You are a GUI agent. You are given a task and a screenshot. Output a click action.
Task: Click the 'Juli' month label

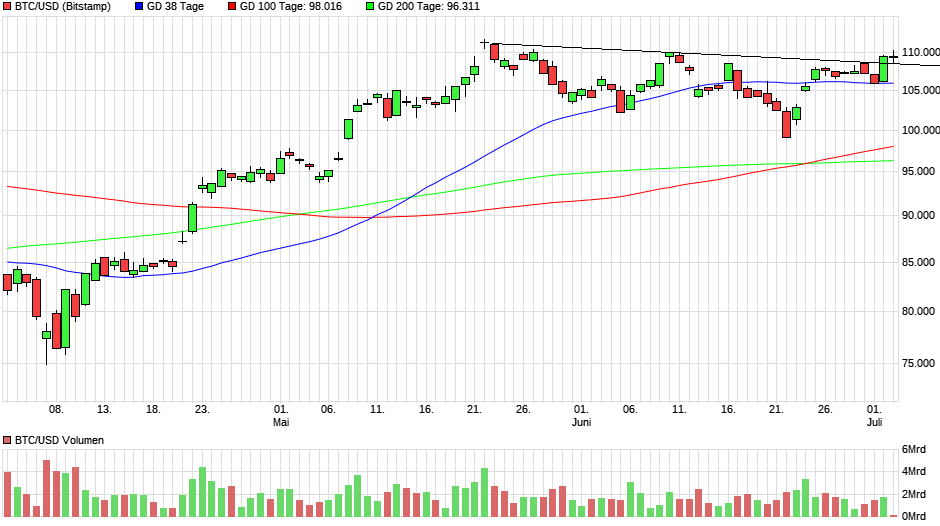click(x=875, y=422)
